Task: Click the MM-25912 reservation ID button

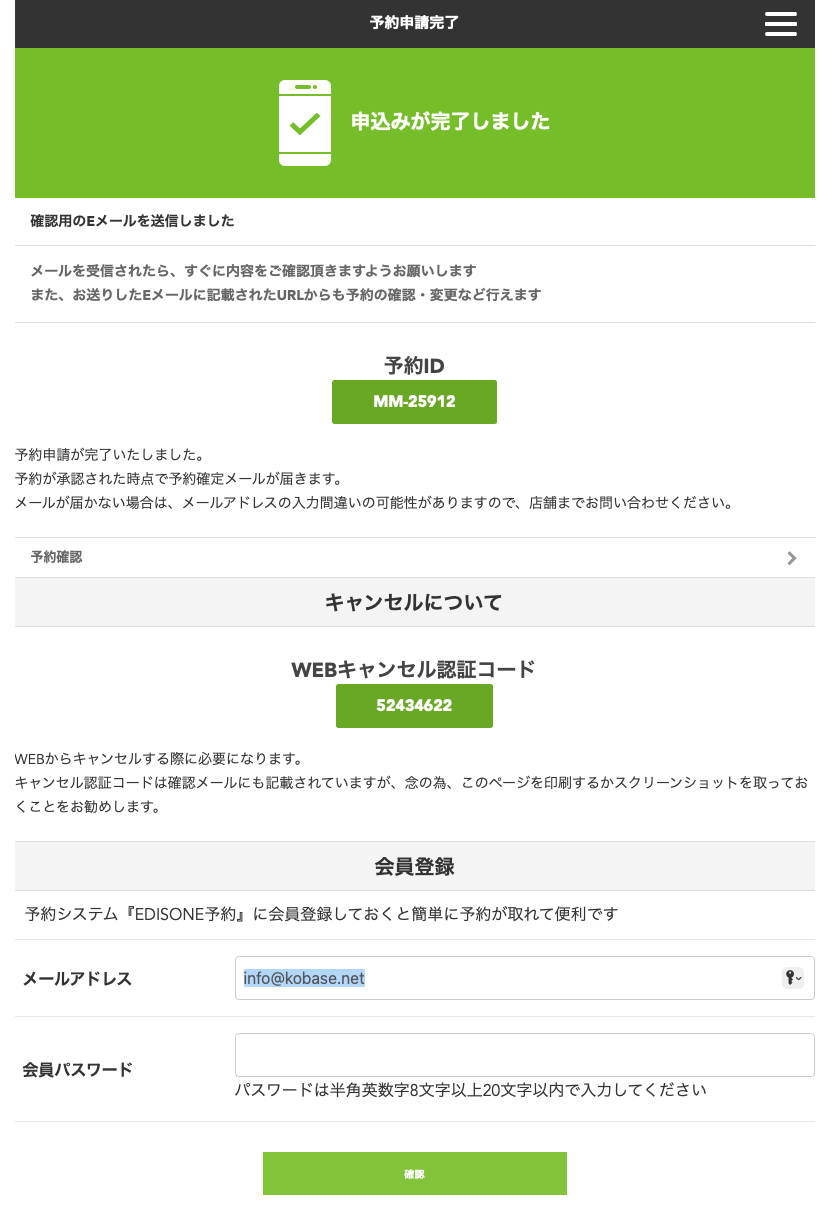Action: [x=414, y=402]
